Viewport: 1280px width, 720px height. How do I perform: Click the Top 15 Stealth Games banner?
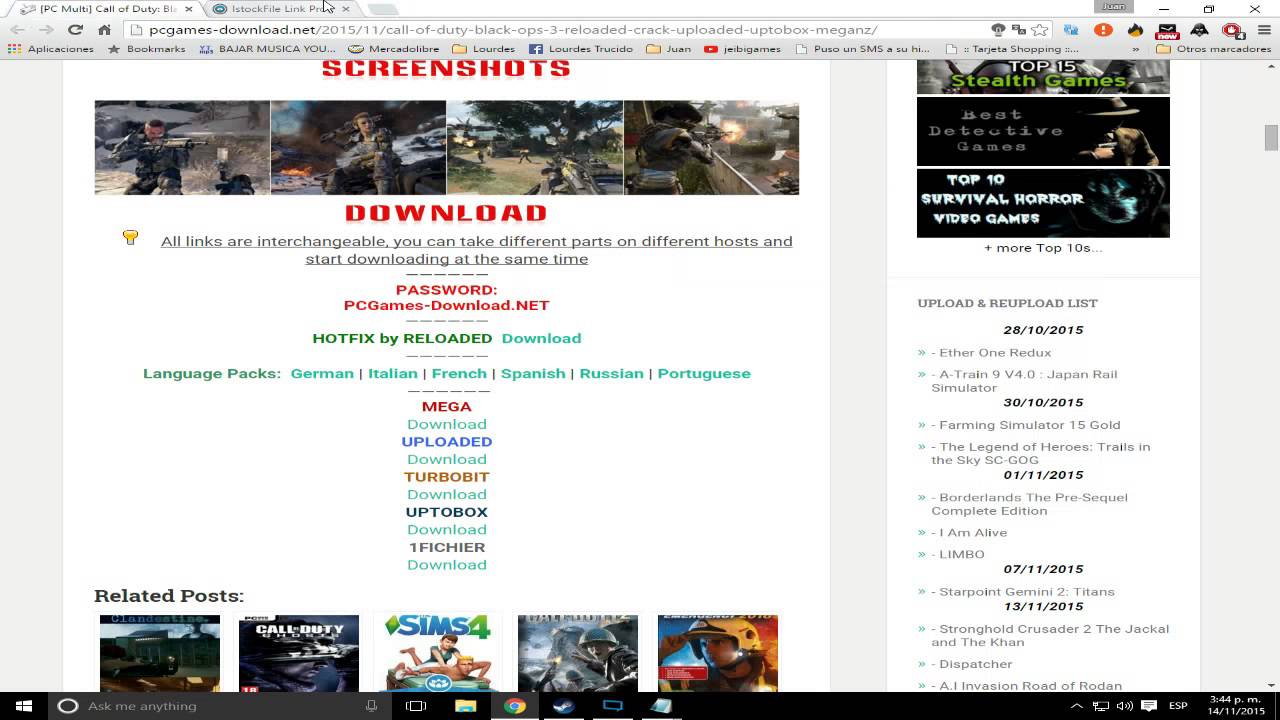pos(1043,77)
